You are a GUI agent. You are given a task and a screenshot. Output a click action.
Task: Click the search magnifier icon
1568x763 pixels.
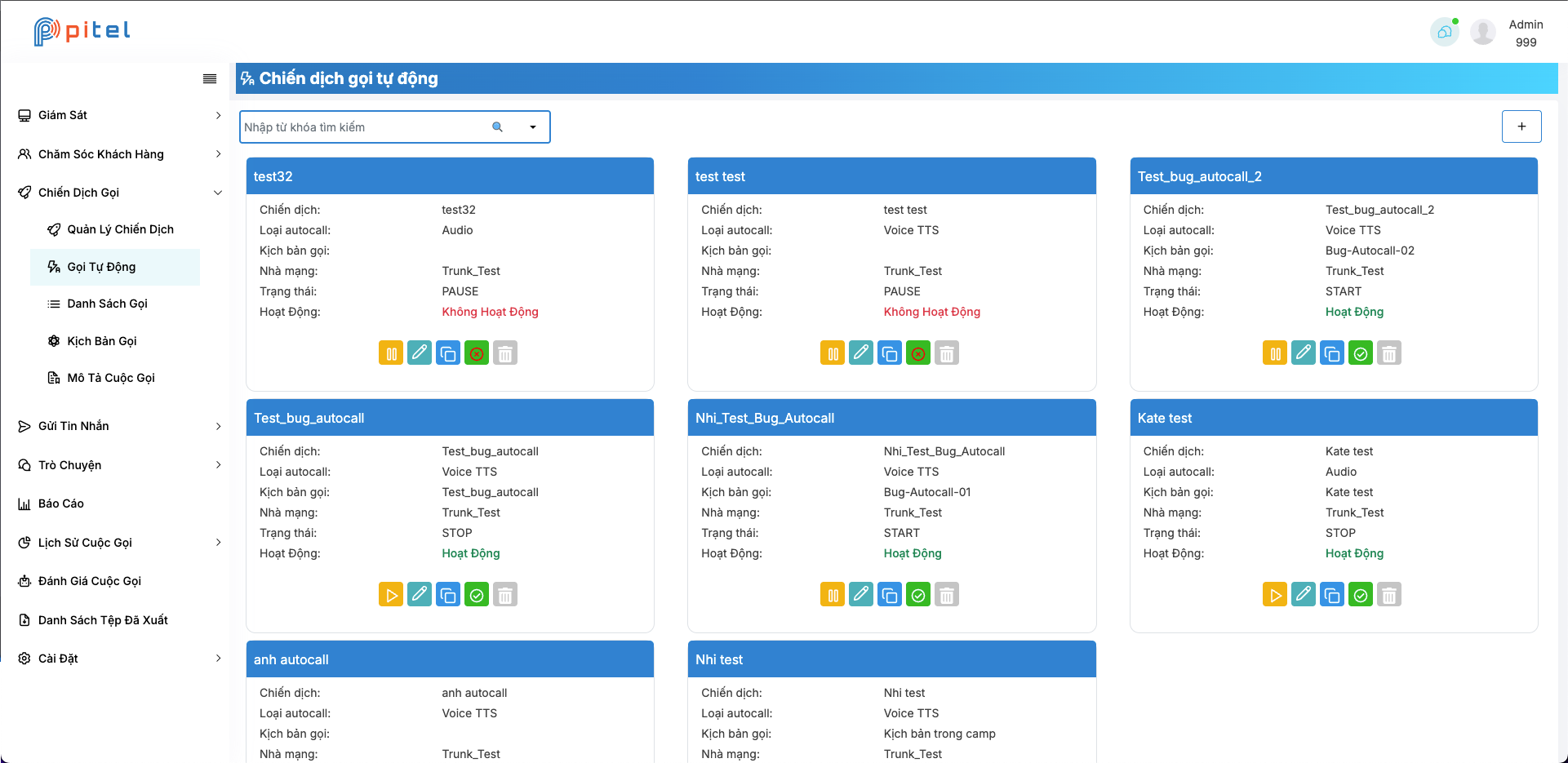point(497,127)
